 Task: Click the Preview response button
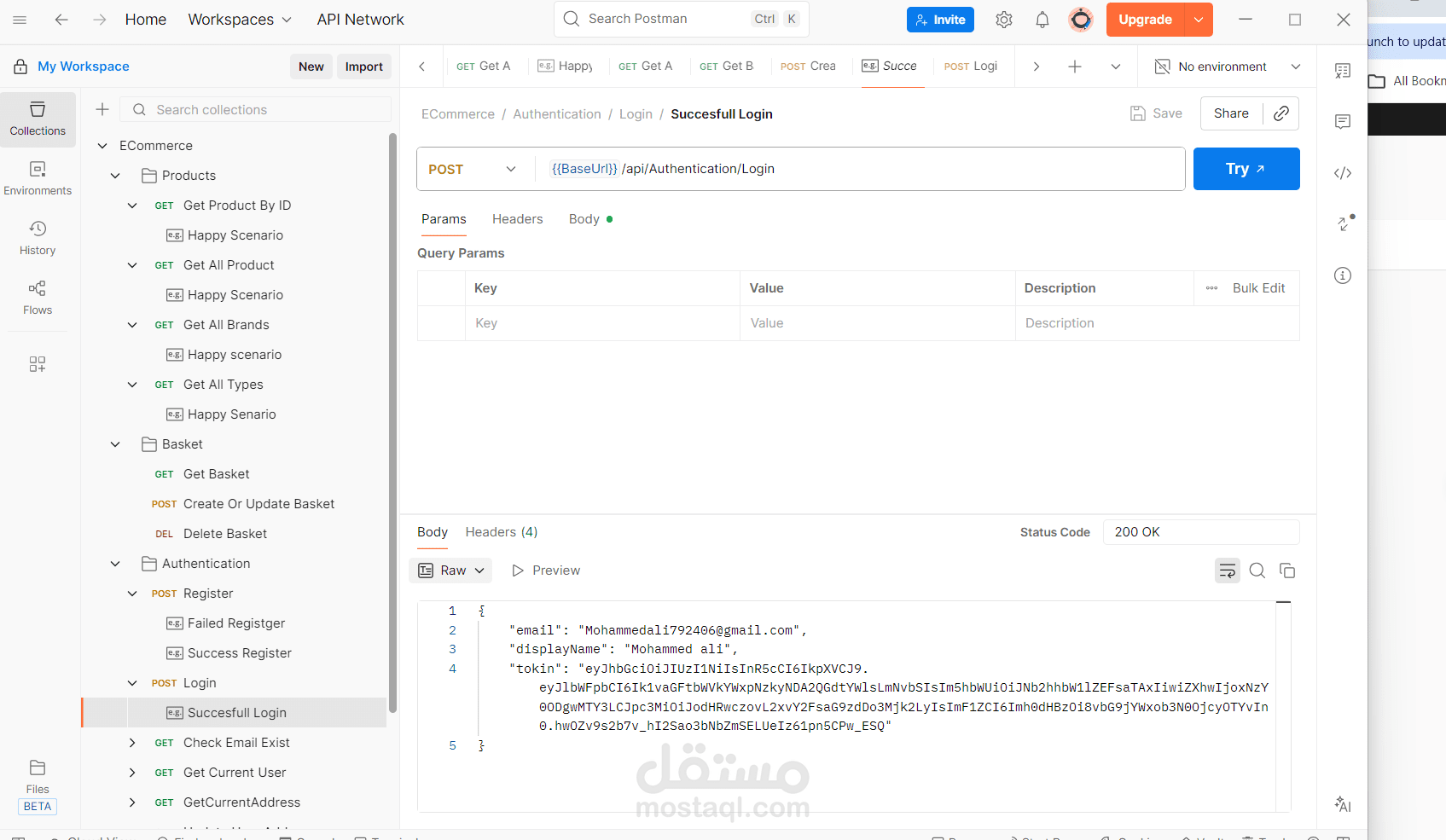[x=546, y=571]
